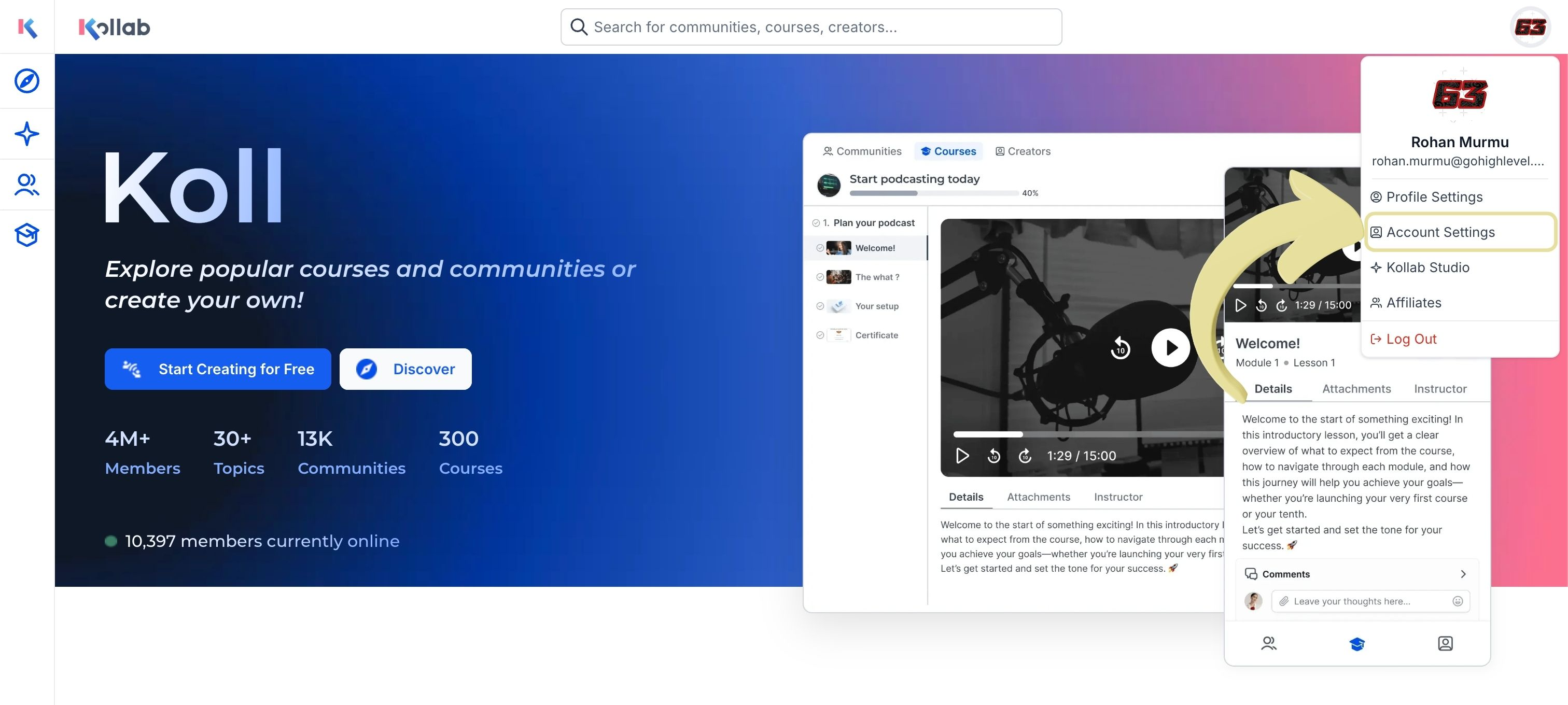This screenshot has height=705, width=1568.
Task: Toggle the completion circle beside Certificate lesson
Action: coord(820,335)
